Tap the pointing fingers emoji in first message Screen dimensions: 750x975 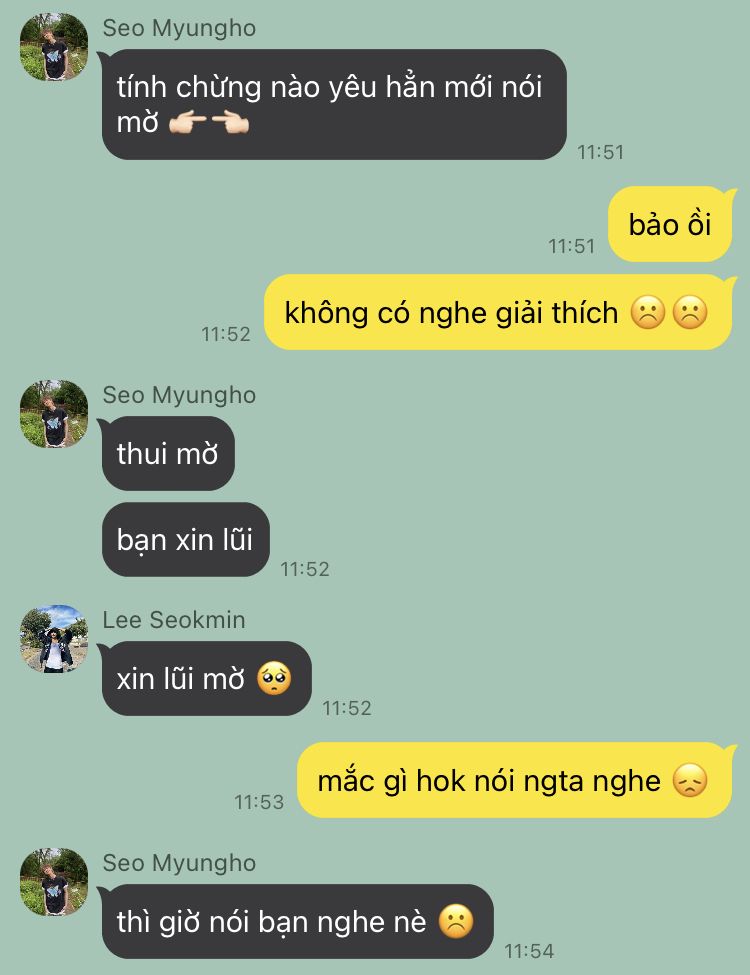click(209, 123)
